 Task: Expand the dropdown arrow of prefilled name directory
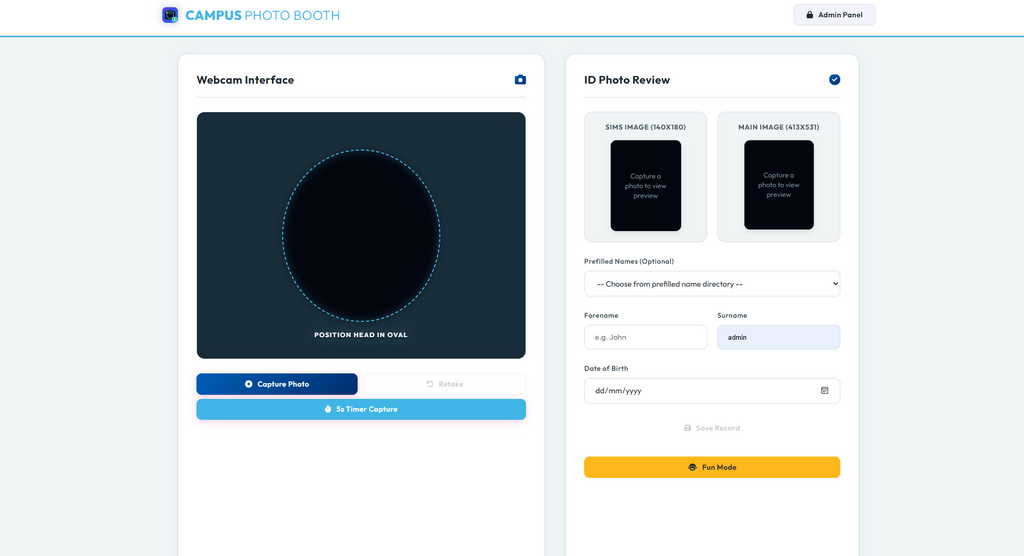tap(835, 284)
